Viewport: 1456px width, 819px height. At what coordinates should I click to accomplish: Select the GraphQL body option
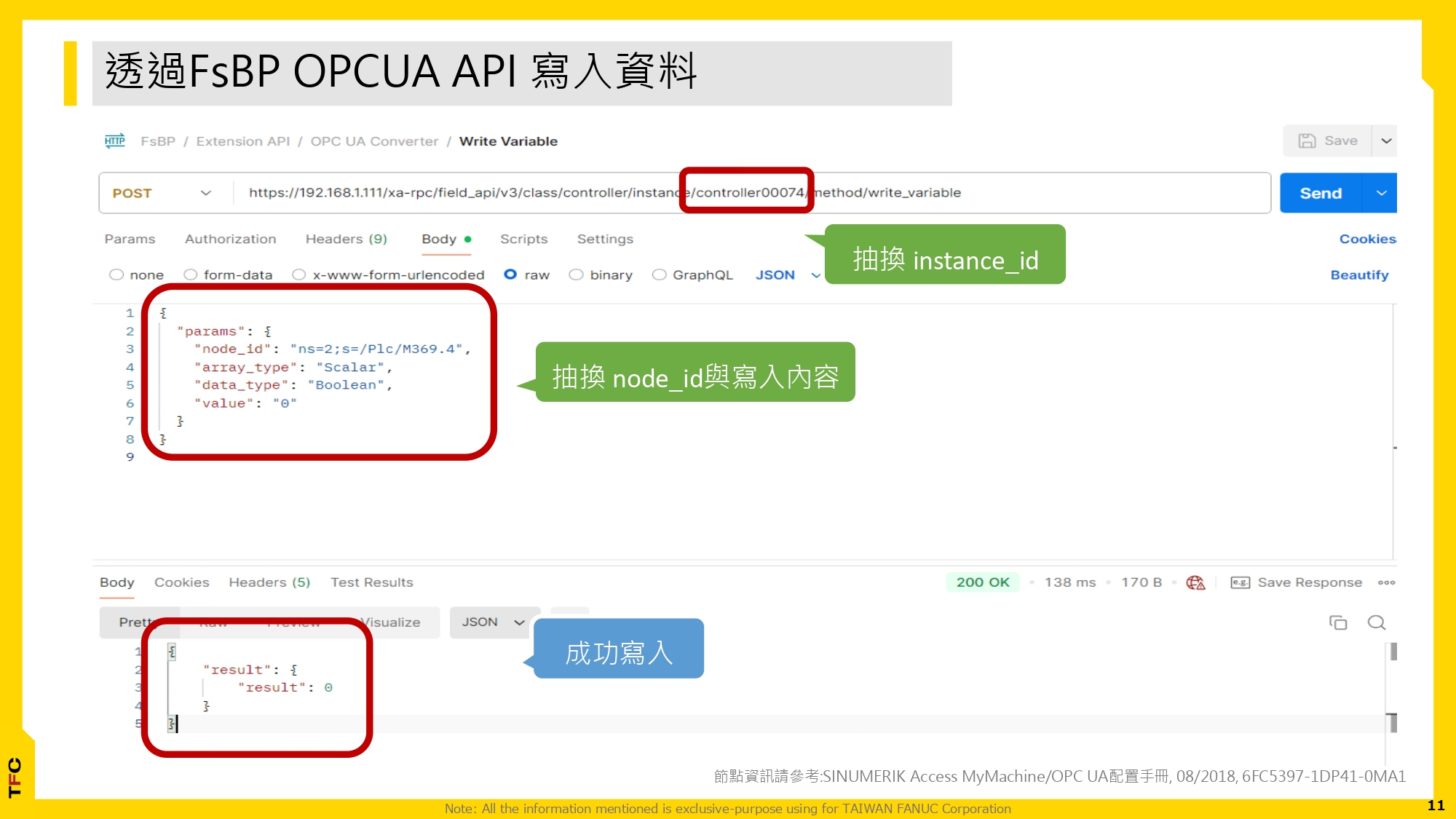click(659, 274)
